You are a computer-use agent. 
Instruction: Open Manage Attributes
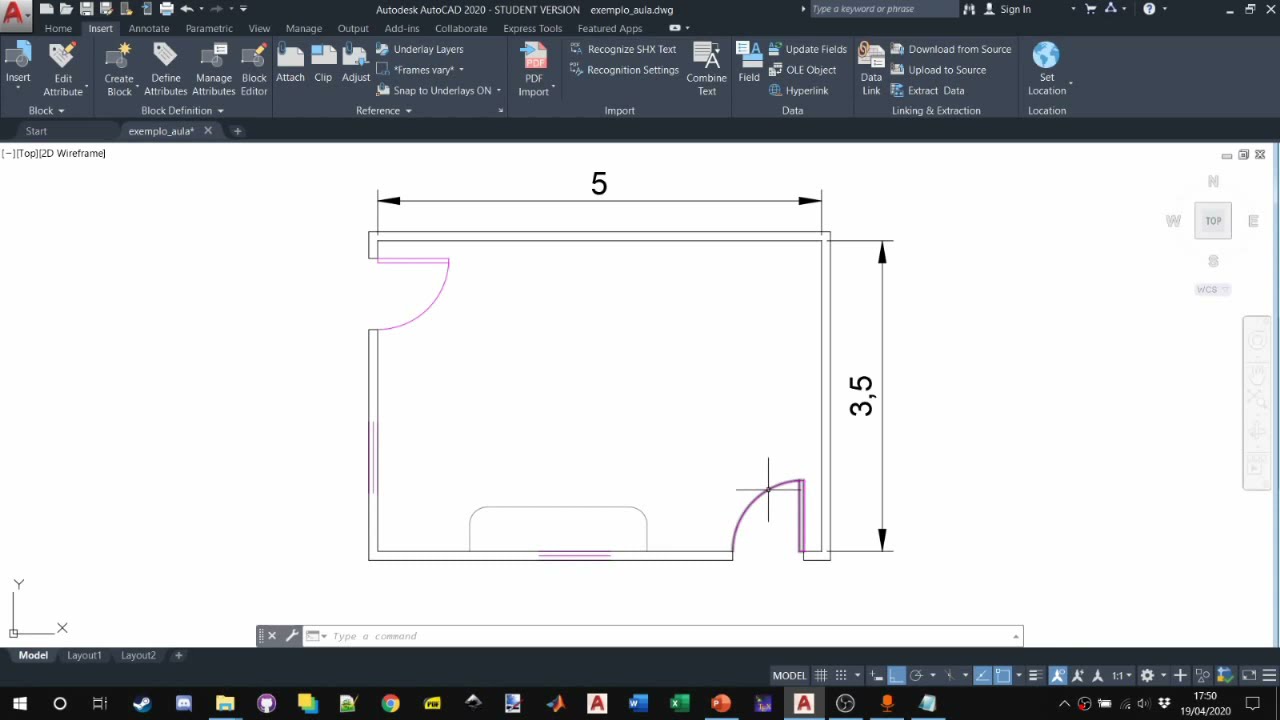214,69
